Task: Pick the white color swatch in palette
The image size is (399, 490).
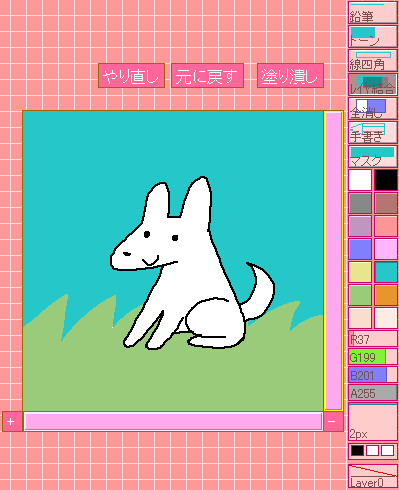Action: (360, 180)
